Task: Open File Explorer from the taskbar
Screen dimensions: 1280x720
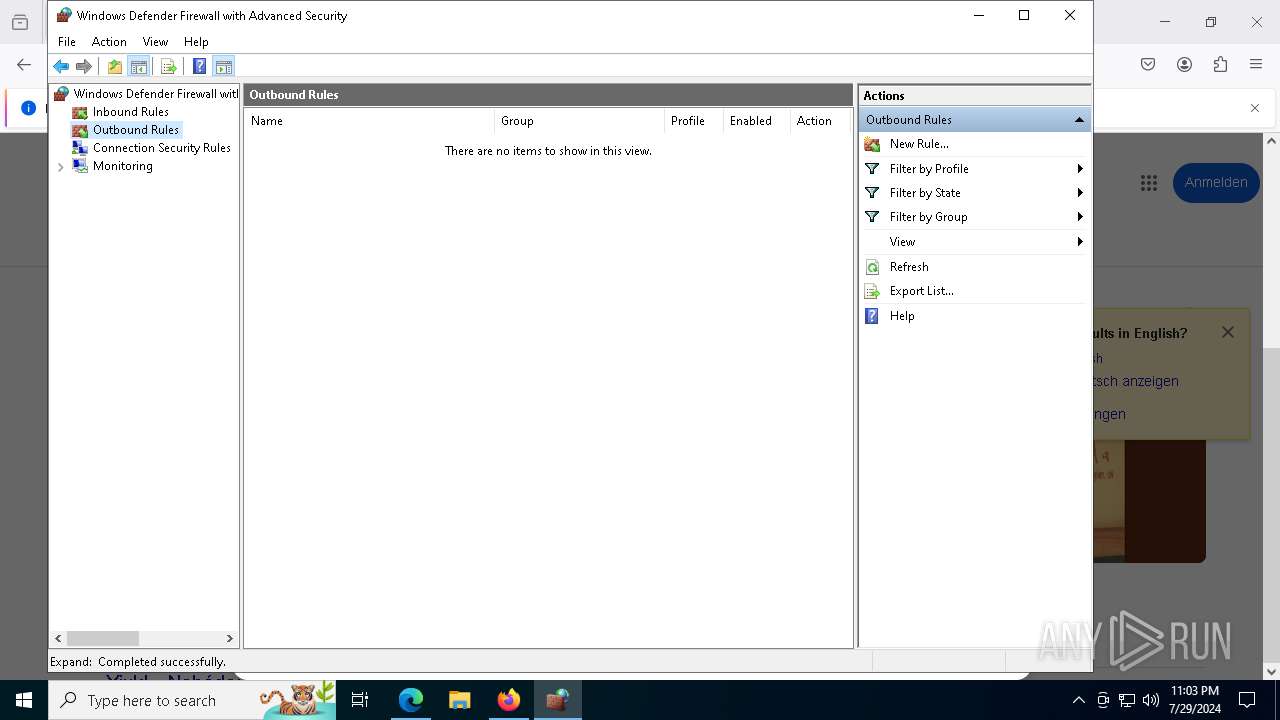Action: [x=459, y=700]
